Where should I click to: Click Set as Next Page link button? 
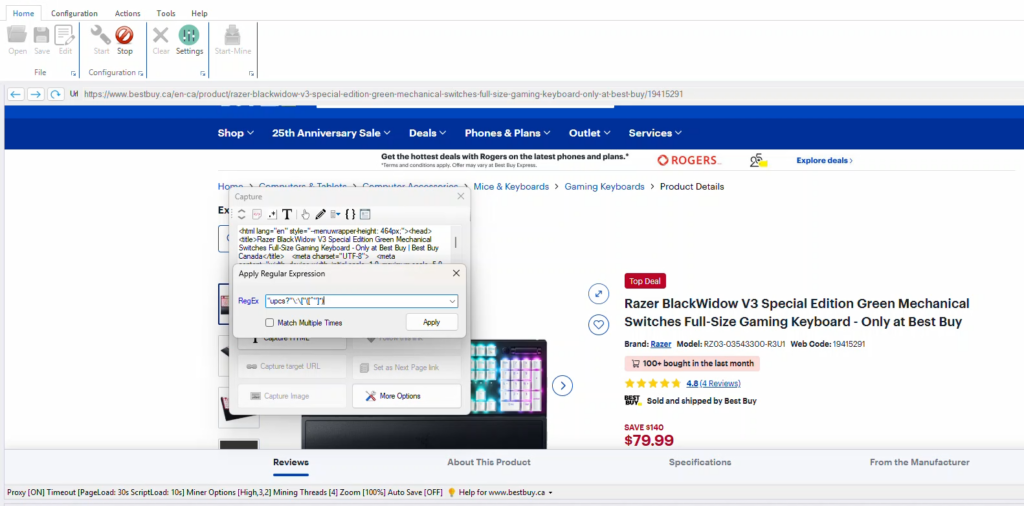[x=406, y=367]
